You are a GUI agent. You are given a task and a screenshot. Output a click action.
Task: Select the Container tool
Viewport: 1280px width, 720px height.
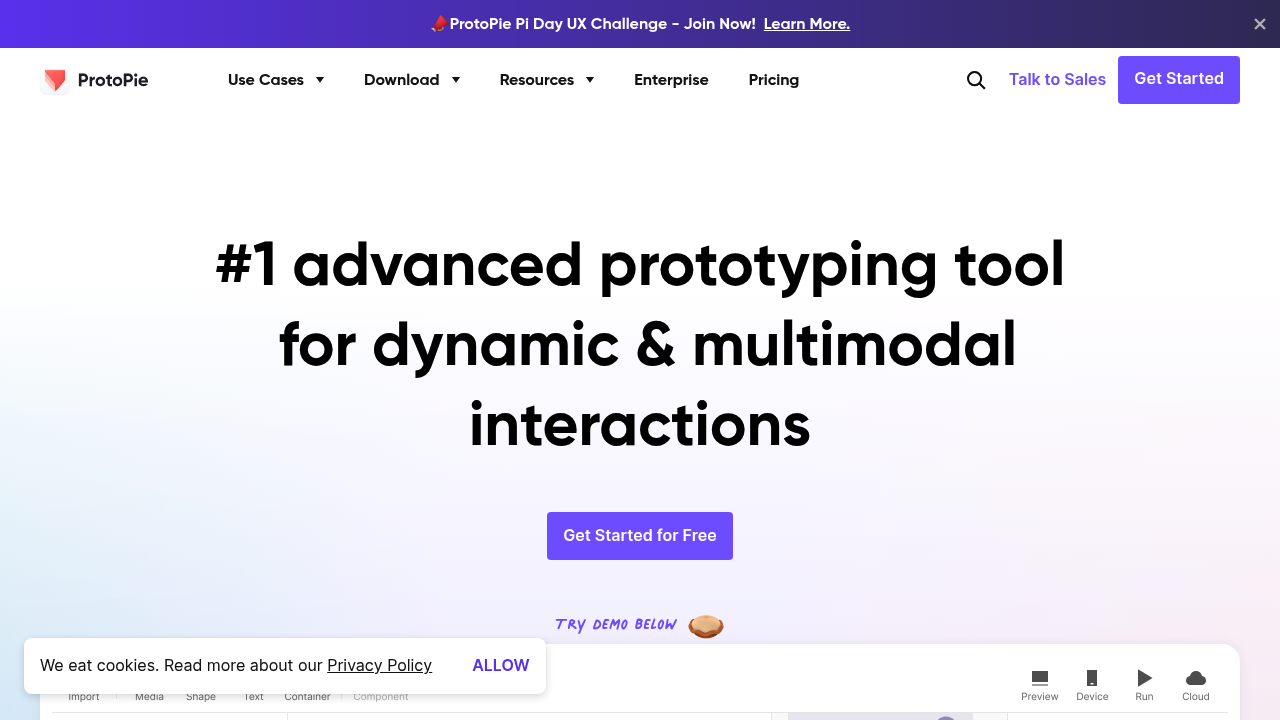307,696
